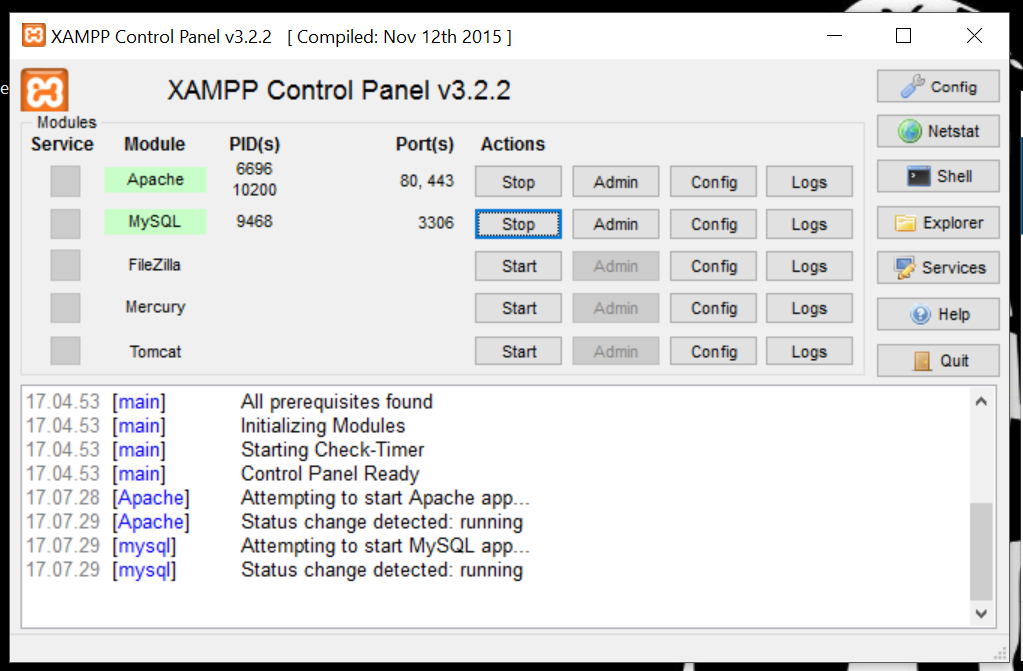This screenshot has width=1023, height=671.
Task: Click the MySQL port 3306
Action: (x=436, y=223)
